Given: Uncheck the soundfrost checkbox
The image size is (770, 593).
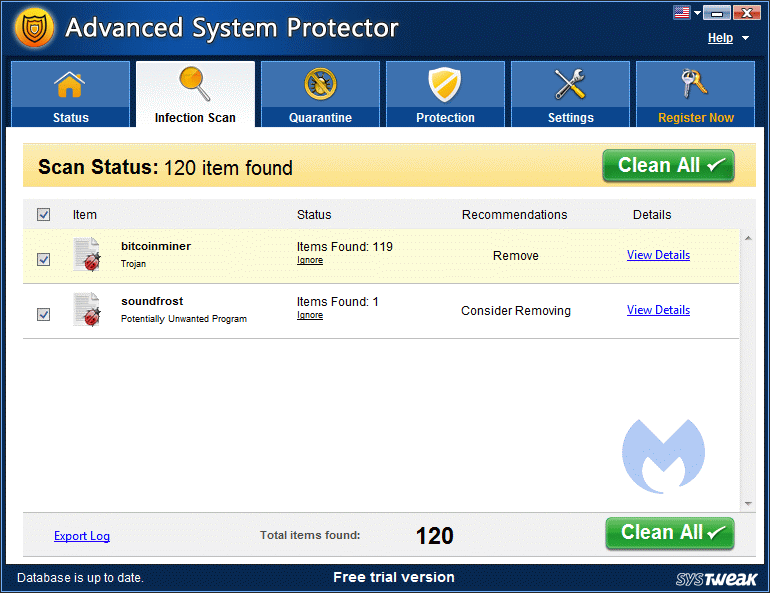Looking at the screenshot, I should tap(43, 314).
